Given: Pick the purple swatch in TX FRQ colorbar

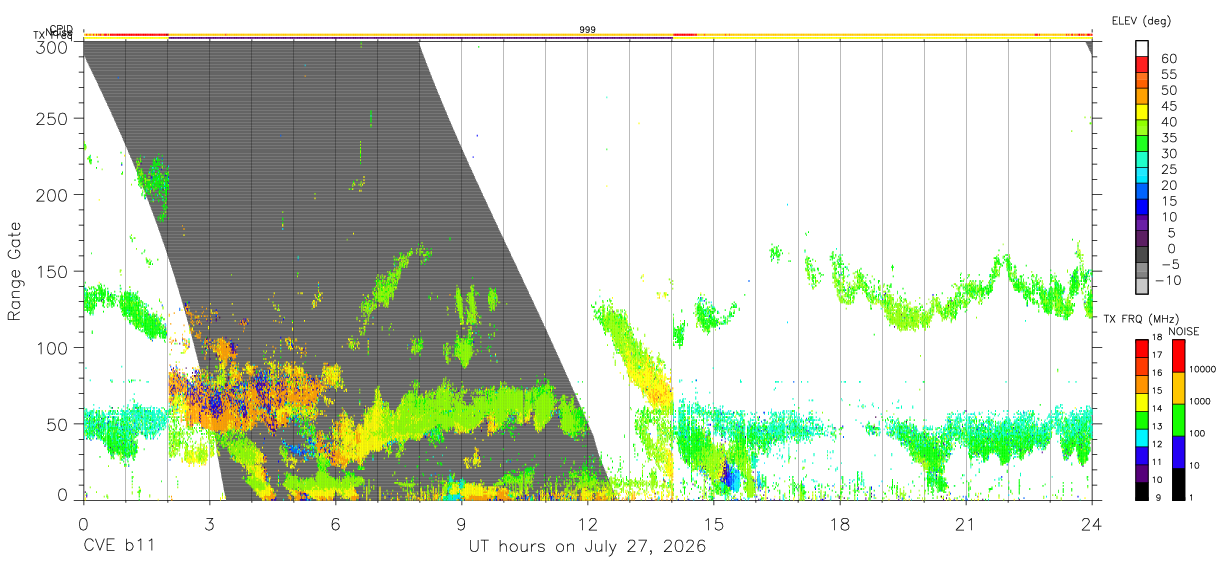Looking at the screenshot, I should (1142, 473).
